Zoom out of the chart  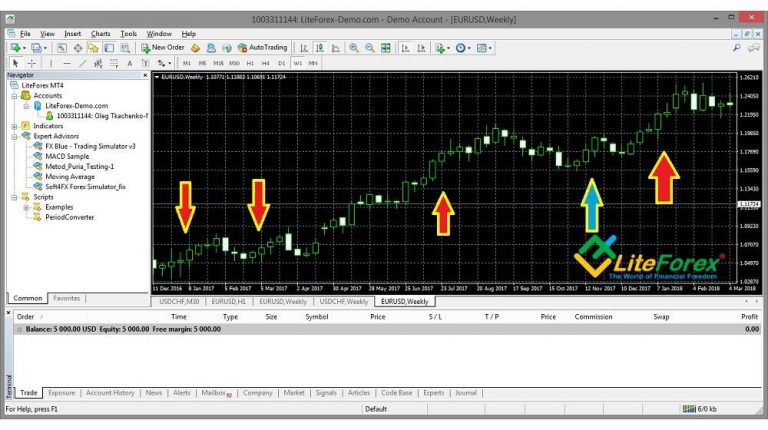(x=369, y=47)
